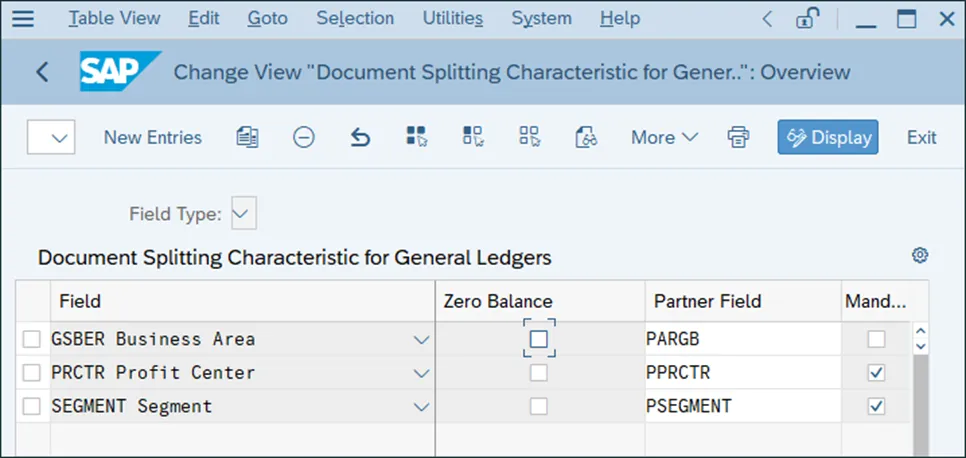Click the select all entries icon
Image resolution: width=966 pixels, height=458 pixels.
417,137
